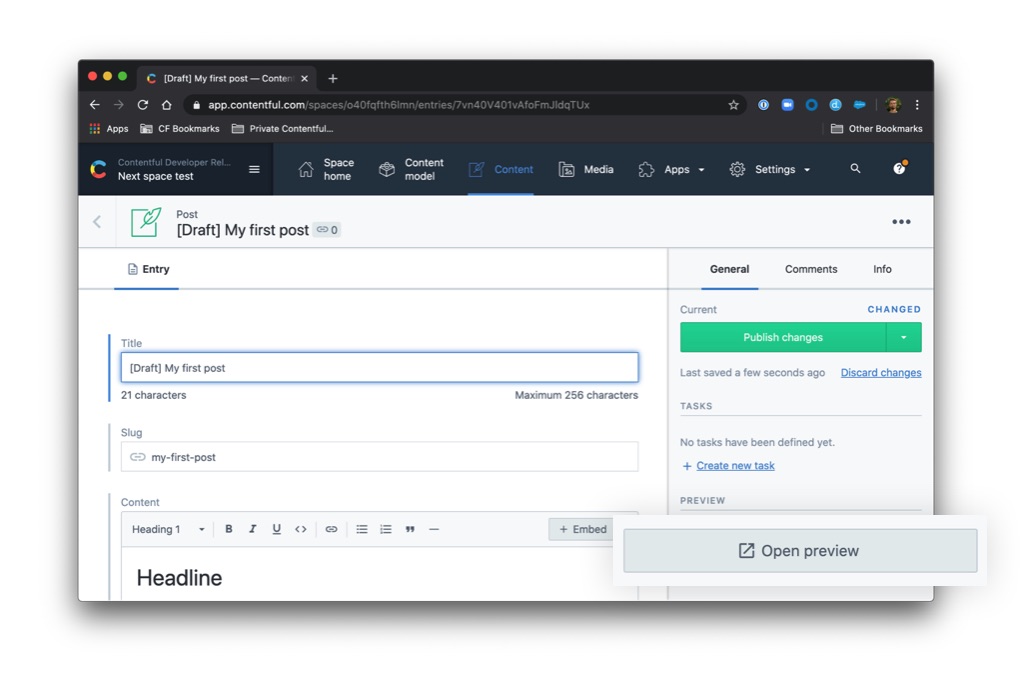Open the Apps bookmarks shortcut
This screenshot has height=682, width=1033.
(109, 128)
